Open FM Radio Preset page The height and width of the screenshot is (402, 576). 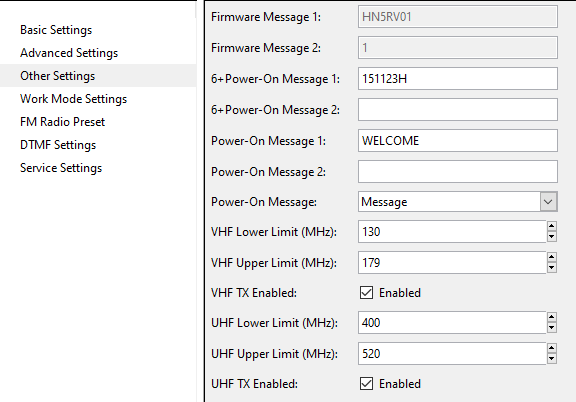pyautogui.click(x=62, y=122)
